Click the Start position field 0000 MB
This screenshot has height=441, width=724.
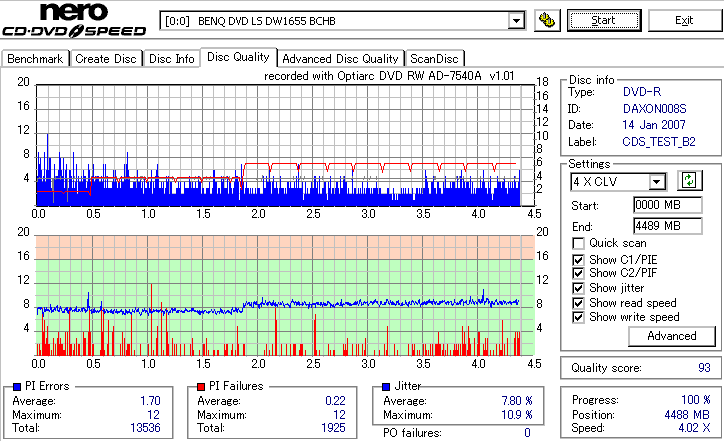(x=668, y=205)
